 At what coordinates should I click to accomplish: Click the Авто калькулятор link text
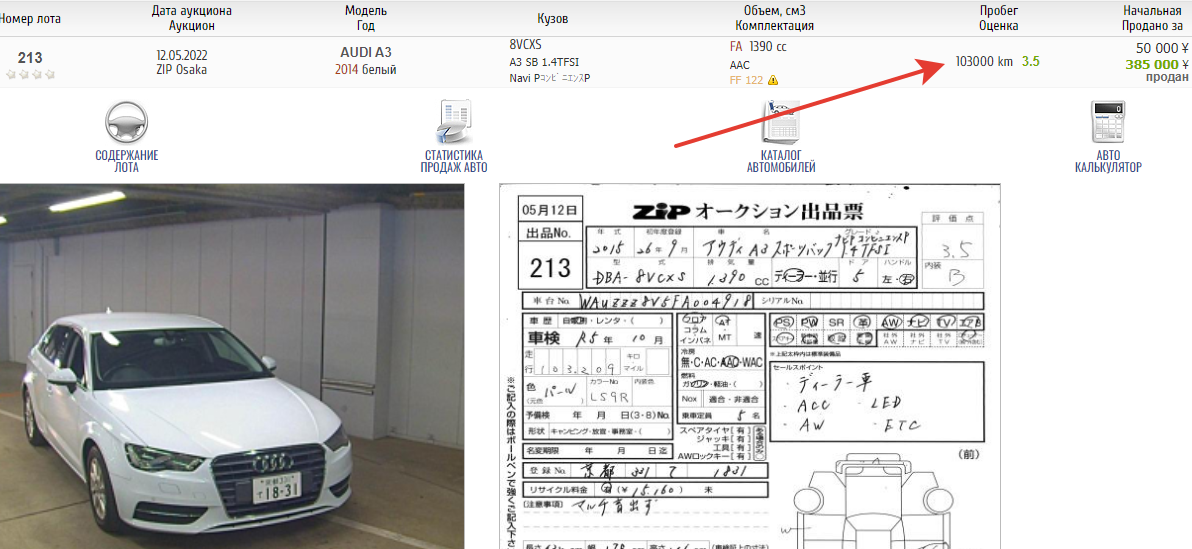click(1108, 161)
